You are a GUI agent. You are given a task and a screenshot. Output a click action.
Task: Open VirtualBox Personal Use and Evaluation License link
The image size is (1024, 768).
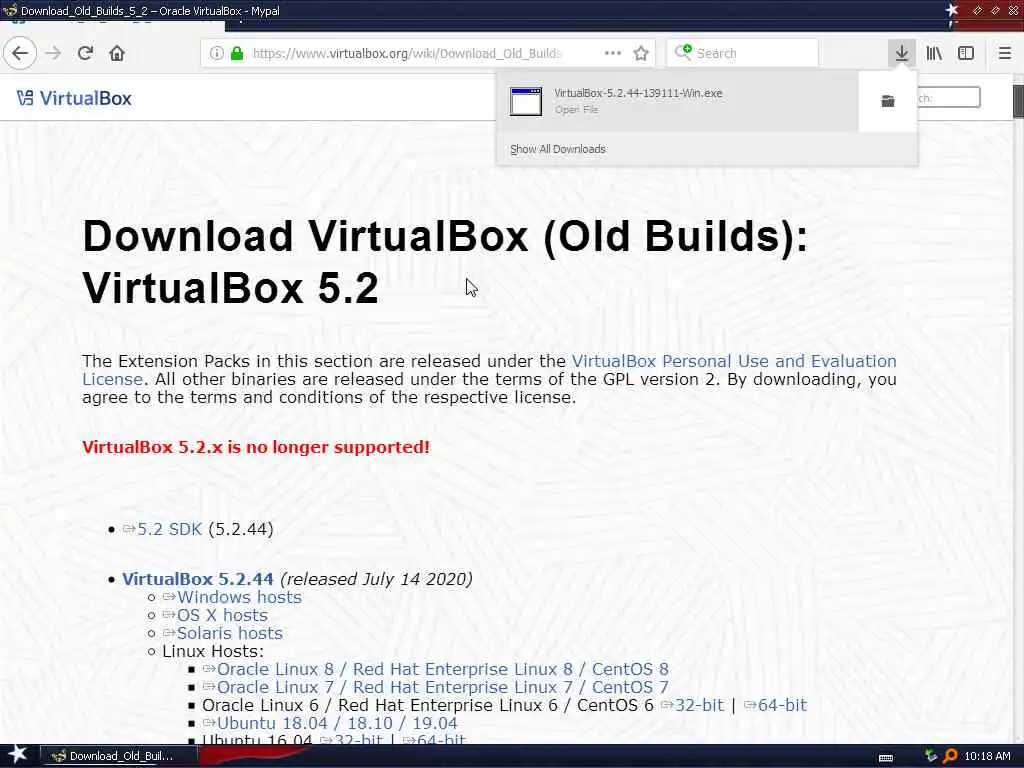(489, 370)
